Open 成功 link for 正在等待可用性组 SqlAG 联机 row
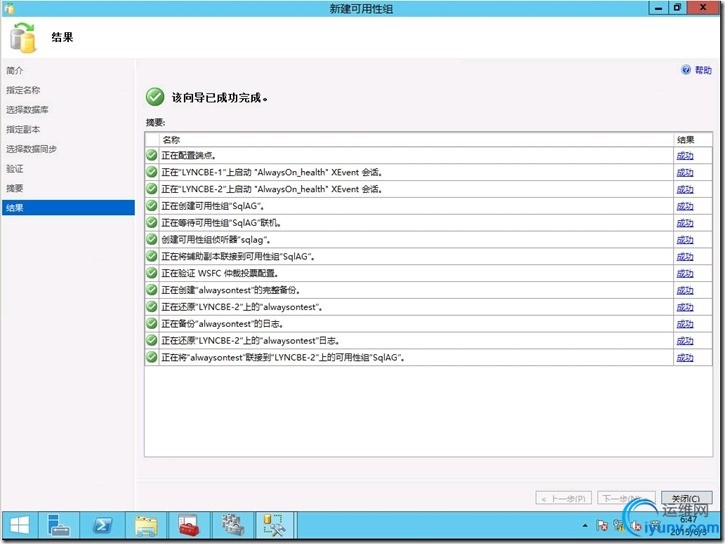 tap(685, 223)
